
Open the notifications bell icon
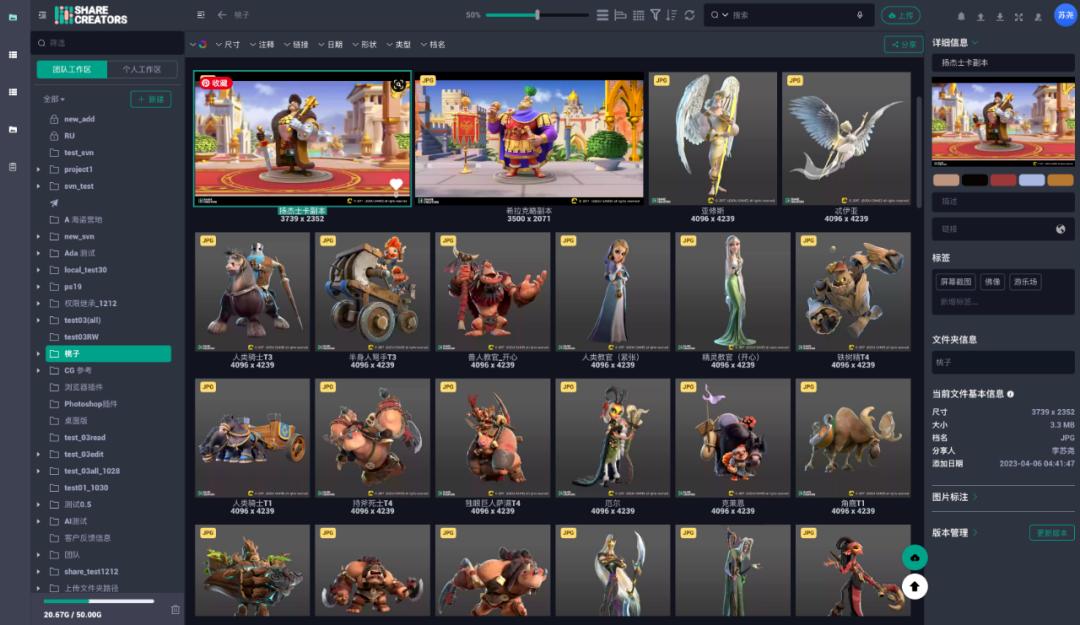tap(961, 17)
